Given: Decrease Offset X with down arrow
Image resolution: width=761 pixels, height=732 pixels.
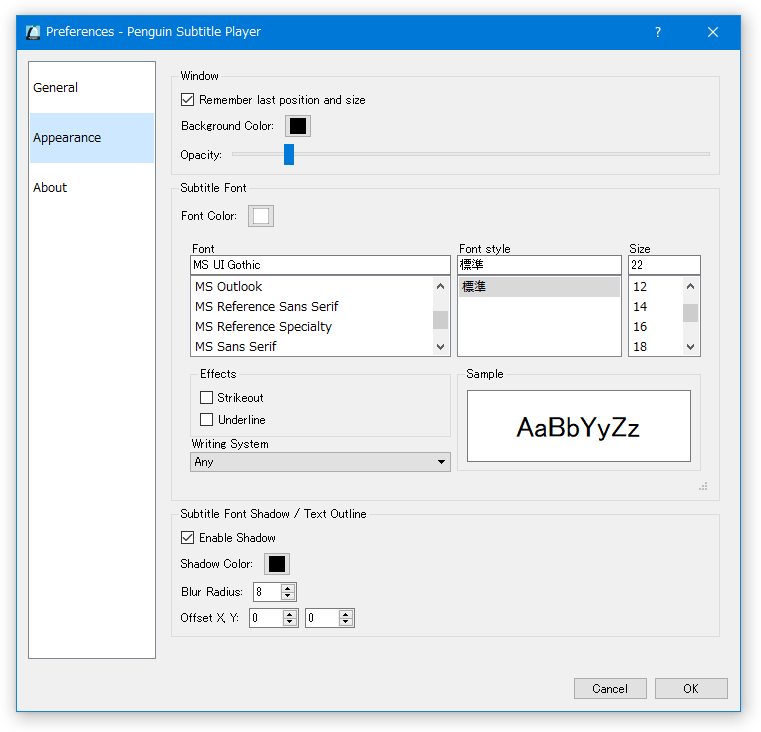Looking at the screenshot, I should point(290,622).
